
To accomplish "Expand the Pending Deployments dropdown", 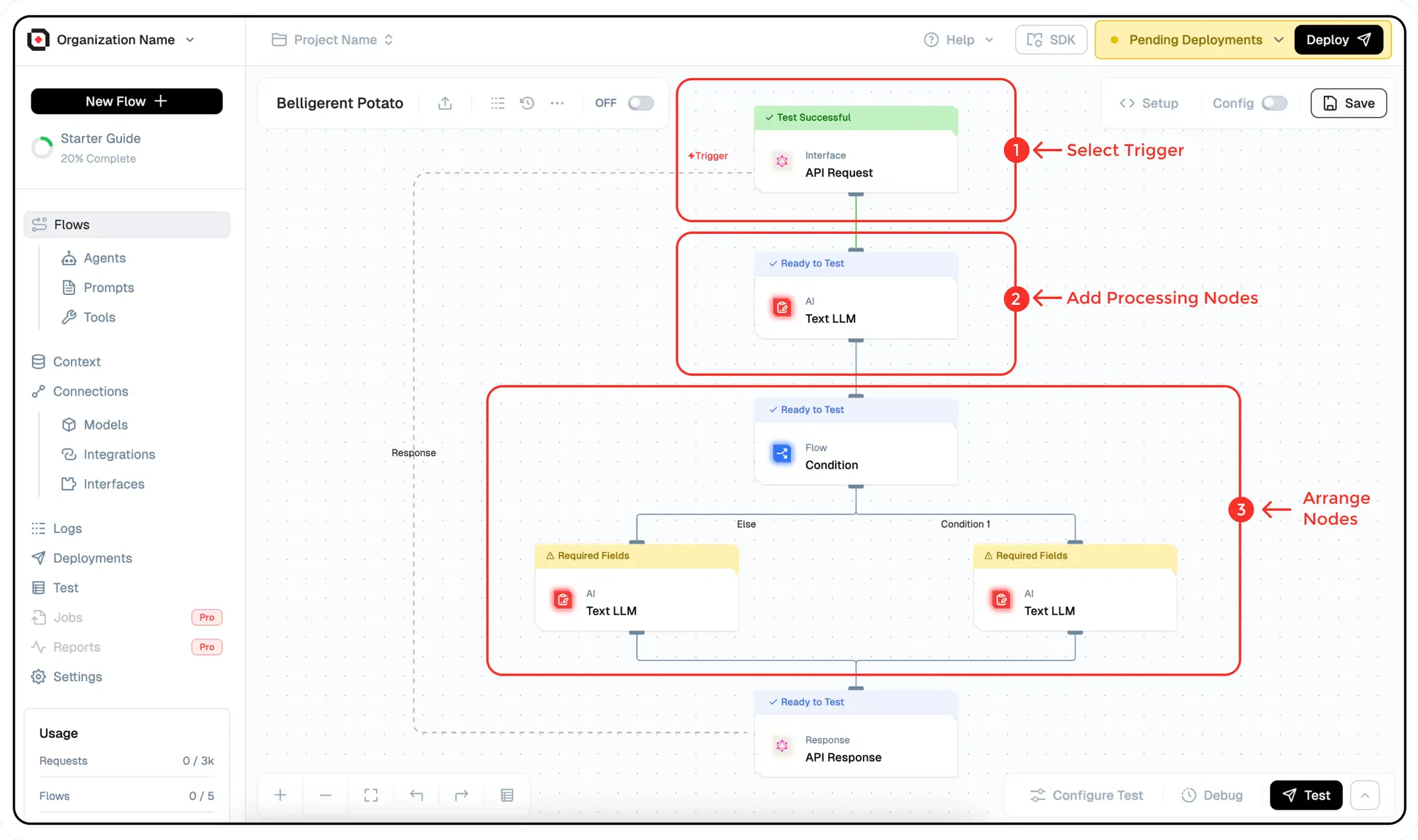I will 1278,40.
